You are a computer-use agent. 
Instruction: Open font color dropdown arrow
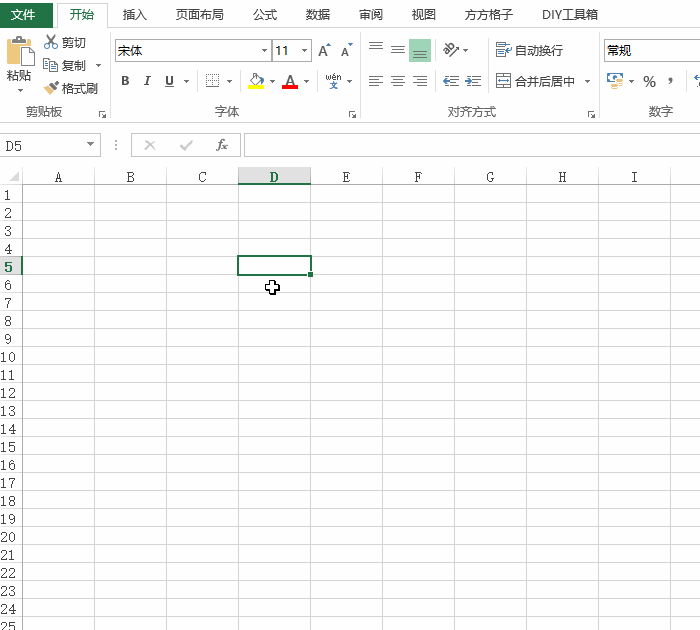click(307, 81)
